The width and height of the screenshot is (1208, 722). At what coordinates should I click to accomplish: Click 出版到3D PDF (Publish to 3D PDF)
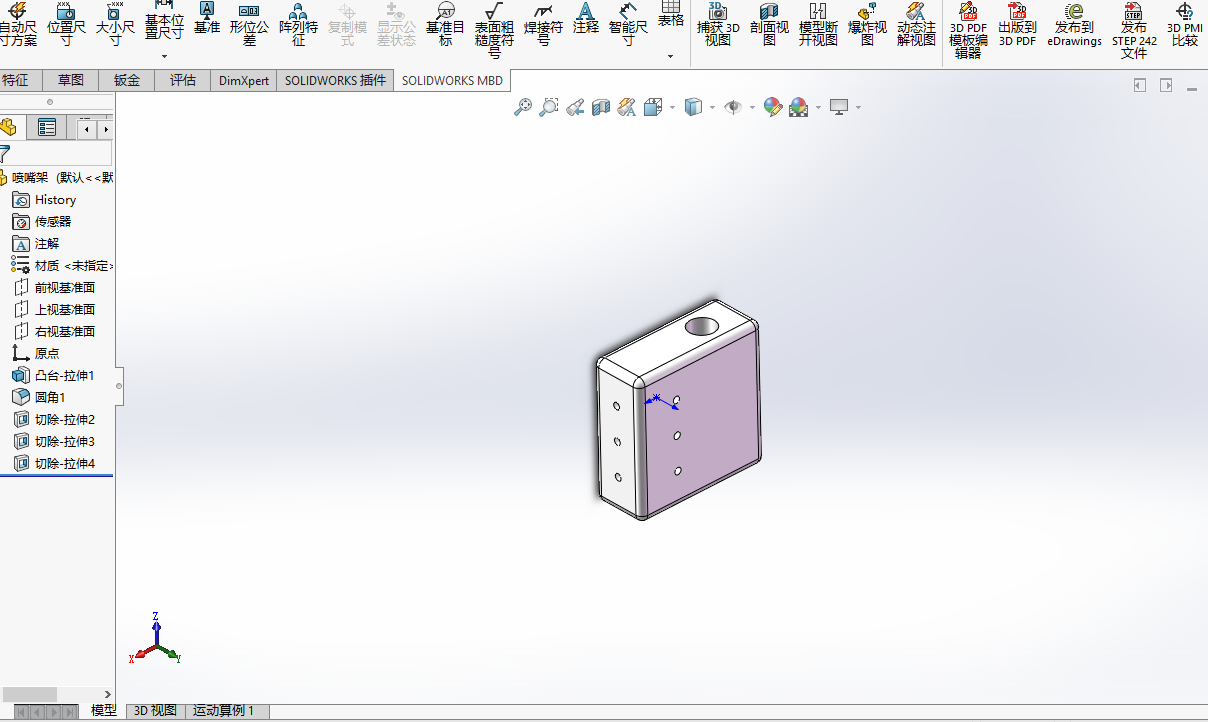click(x=1017, y=25)
